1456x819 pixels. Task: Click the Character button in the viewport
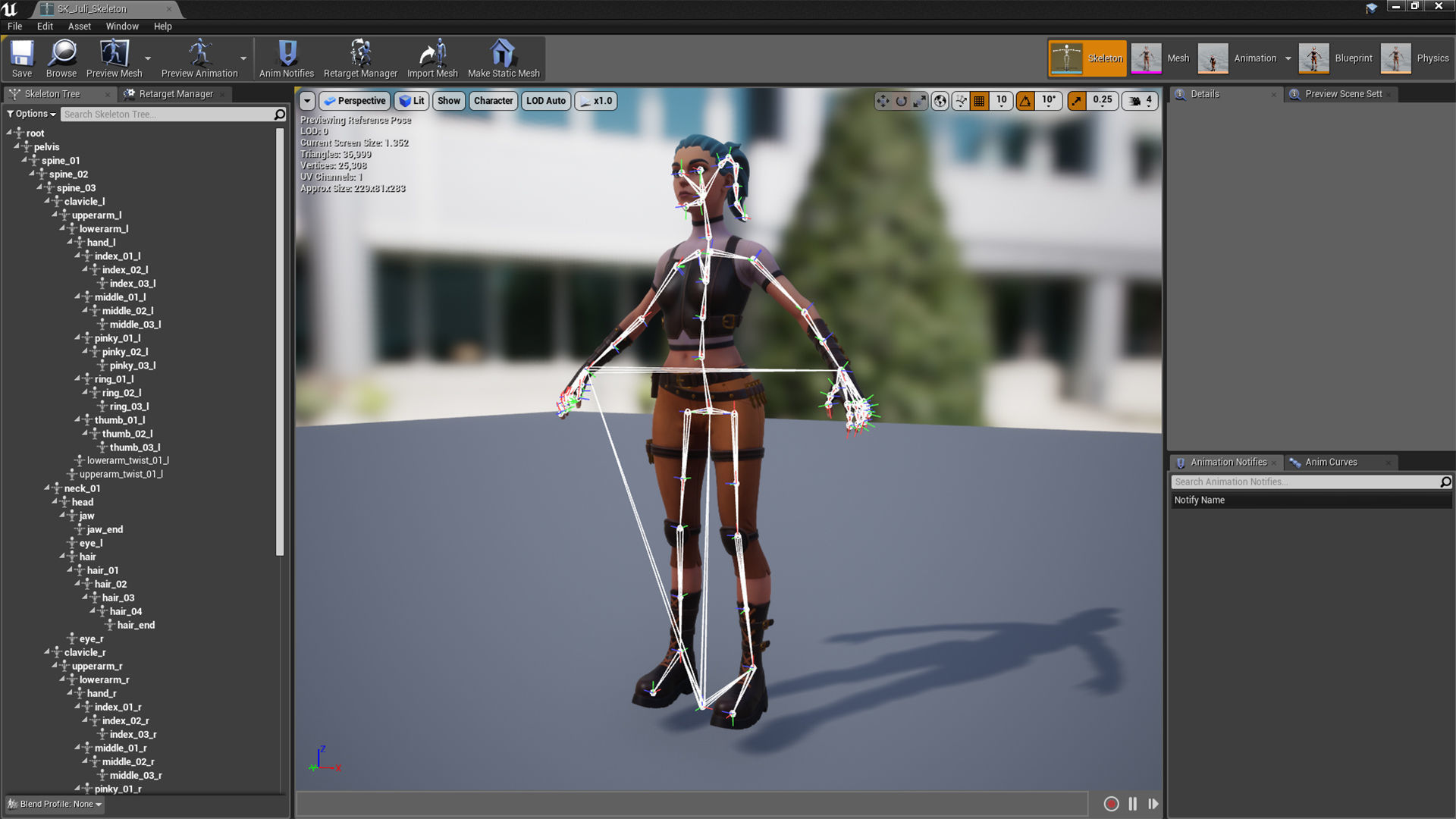click(493, 100)
